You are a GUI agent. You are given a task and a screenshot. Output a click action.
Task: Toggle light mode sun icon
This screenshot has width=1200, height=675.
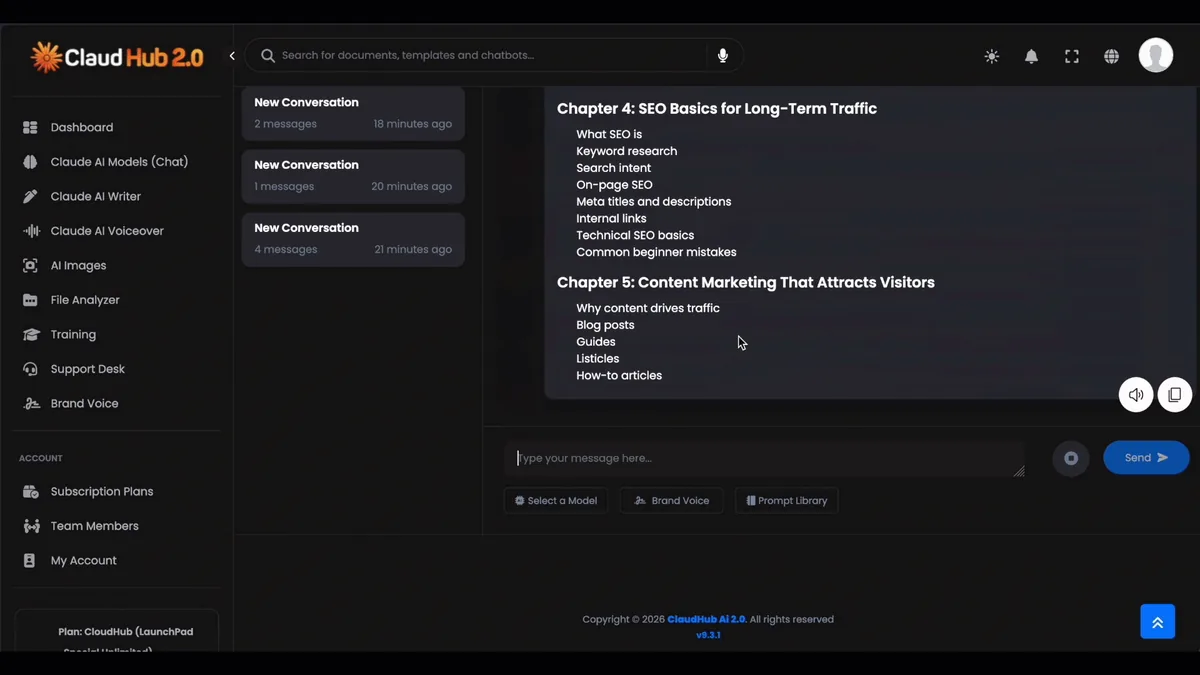(992, 57)
